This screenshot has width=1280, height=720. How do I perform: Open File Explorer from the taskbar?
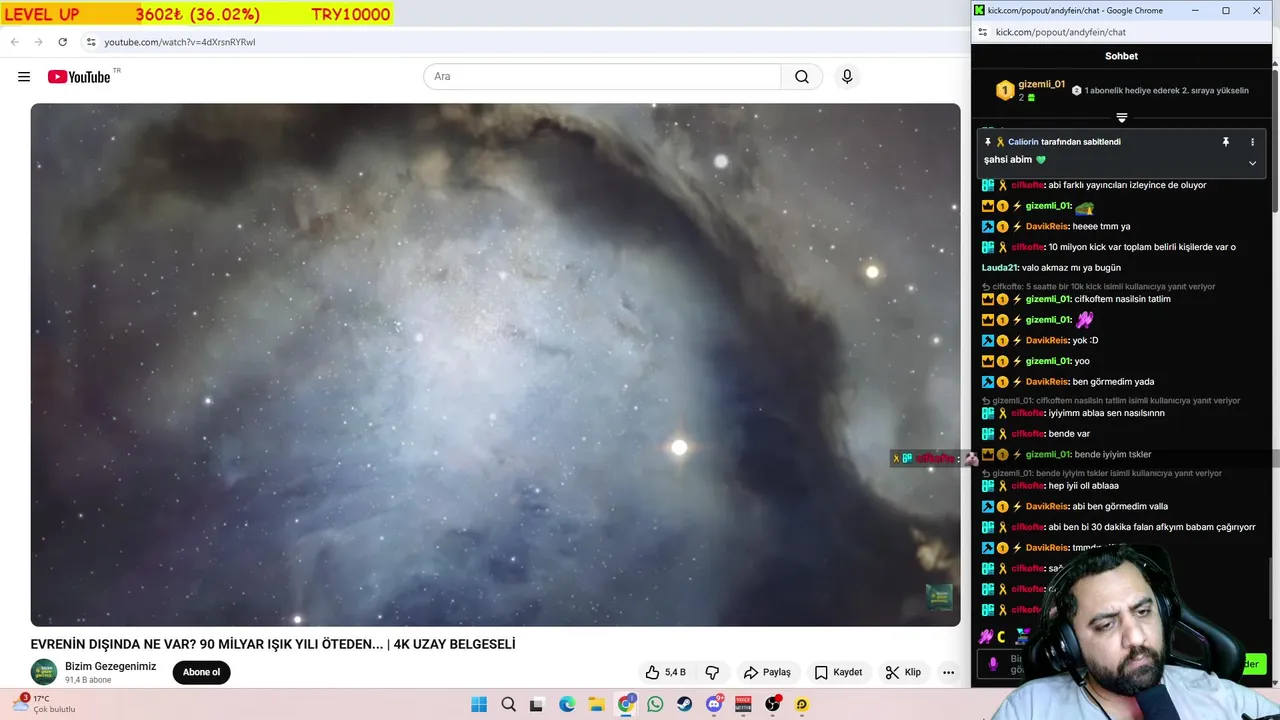point(596,704)
